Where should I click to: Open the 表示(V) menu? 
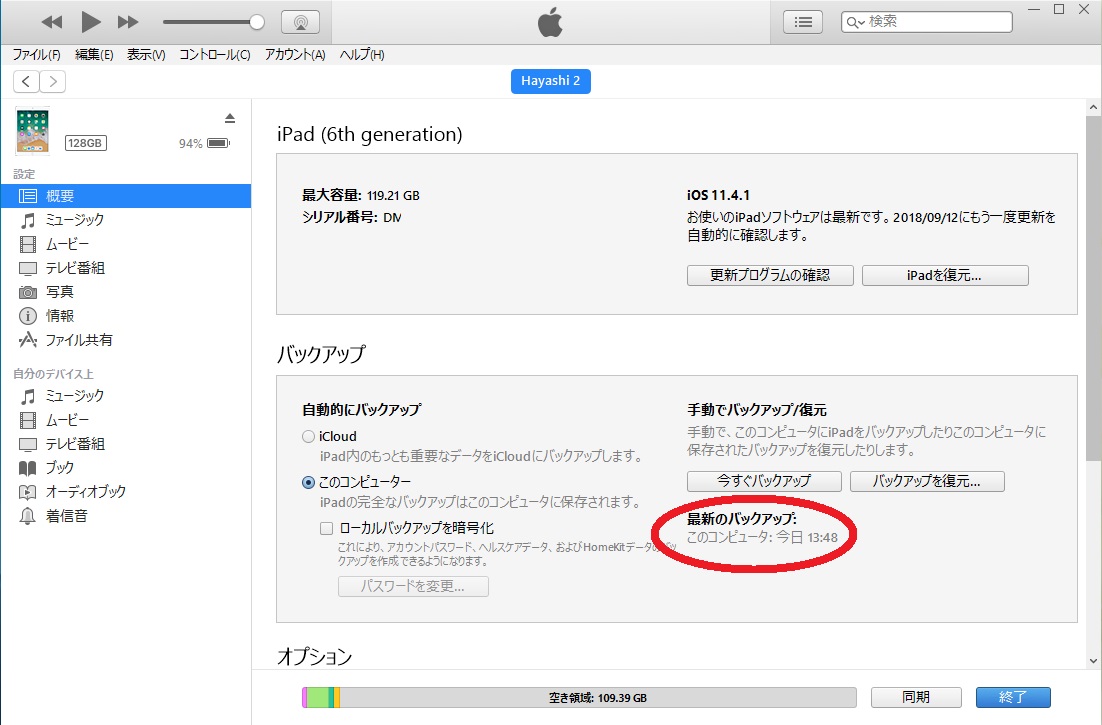pyautogui.click(x=146, y=55)
